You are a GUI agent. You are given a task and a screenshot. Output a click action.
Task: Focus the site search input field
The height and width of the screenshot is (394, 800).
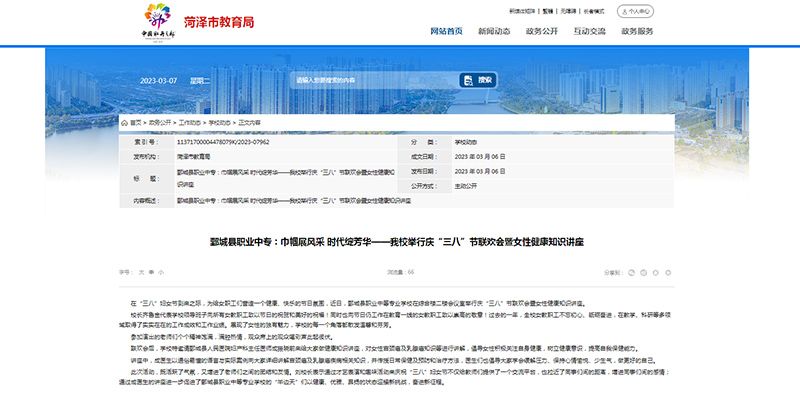point(375,80)
